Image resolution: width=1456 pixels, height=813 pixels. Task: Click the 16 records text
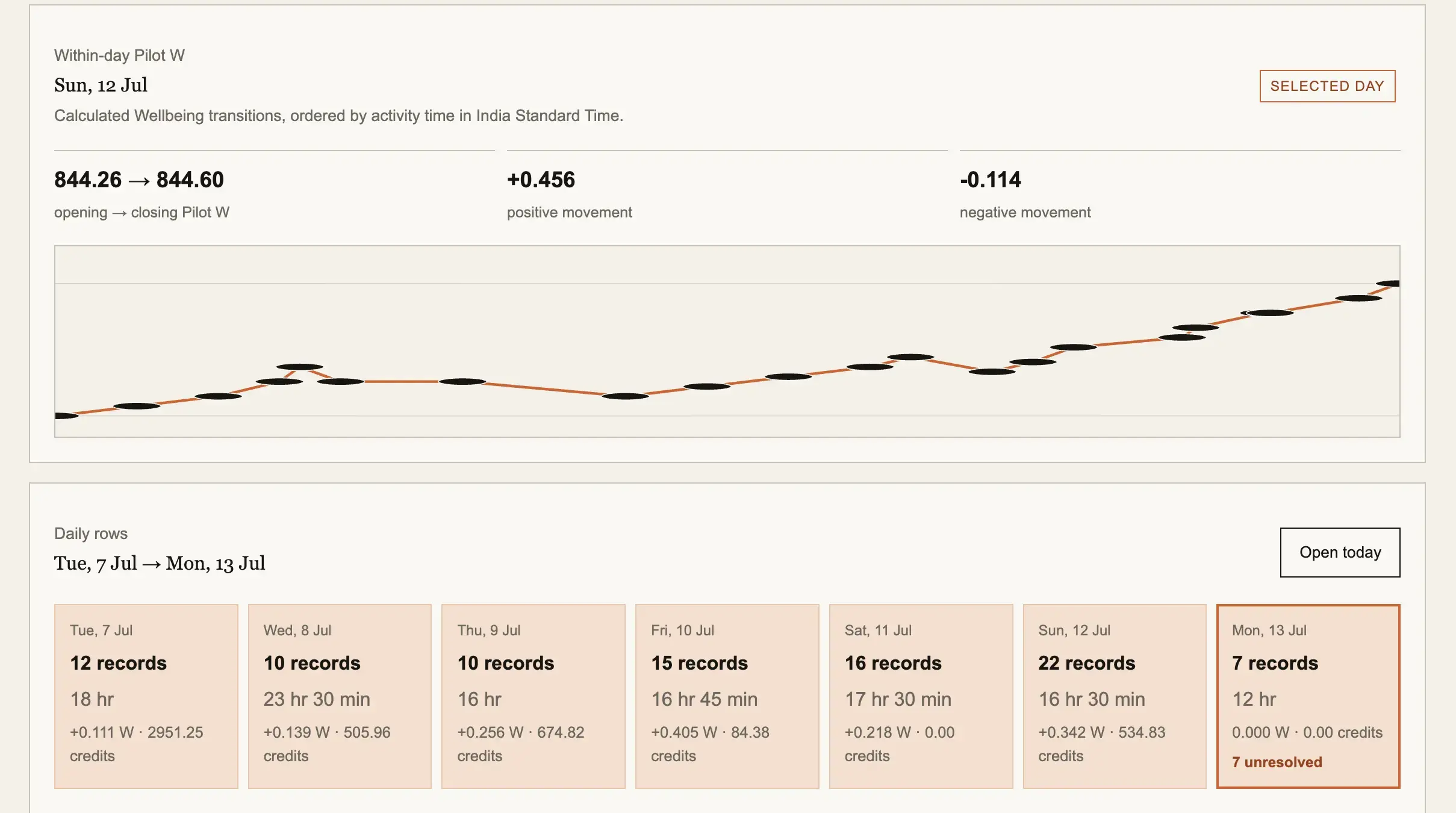coord(893,662)
